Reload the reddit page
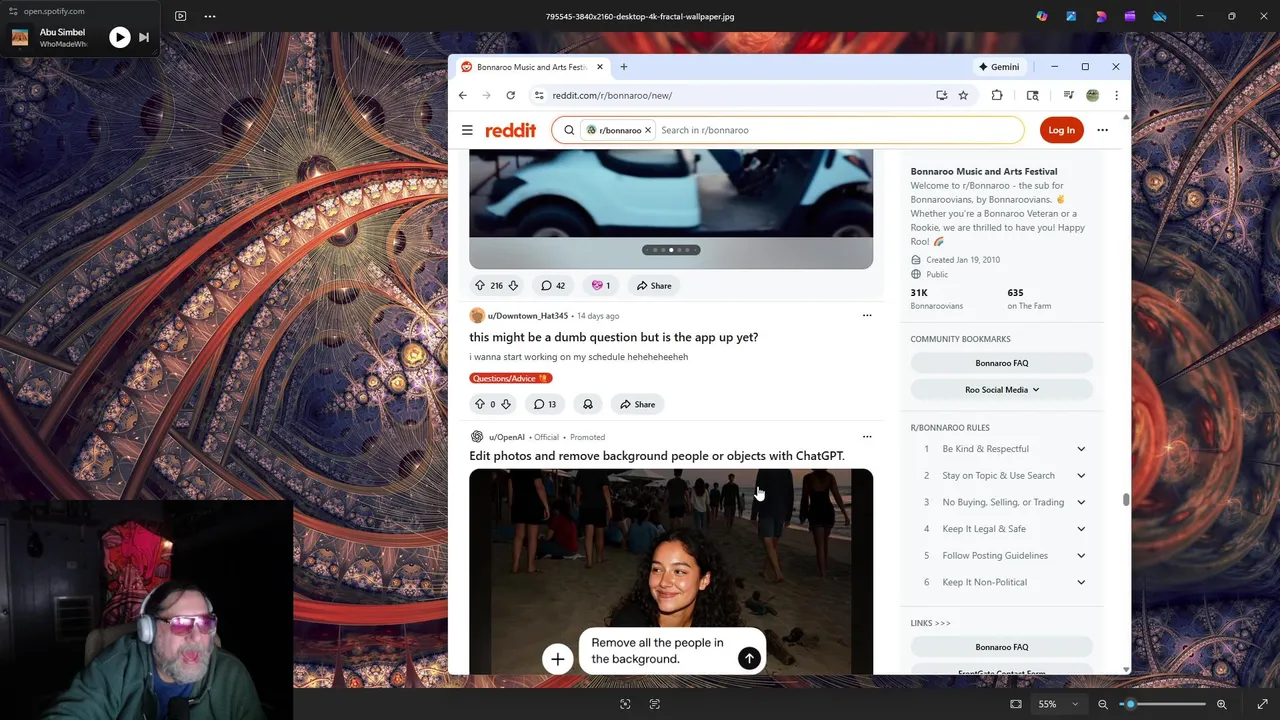 511,95
